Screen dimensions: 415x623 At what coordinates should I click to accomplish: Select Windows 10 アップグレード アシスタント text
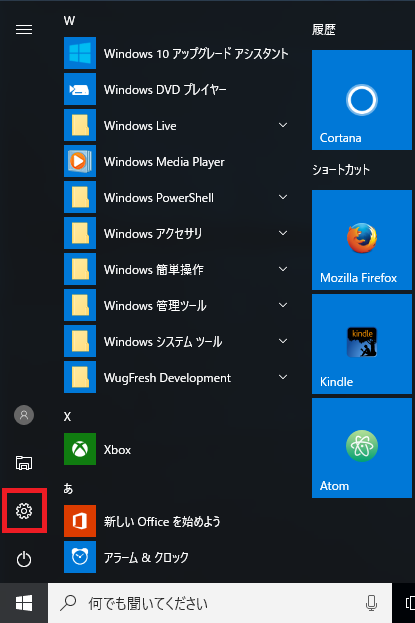(x=196, y=54)
